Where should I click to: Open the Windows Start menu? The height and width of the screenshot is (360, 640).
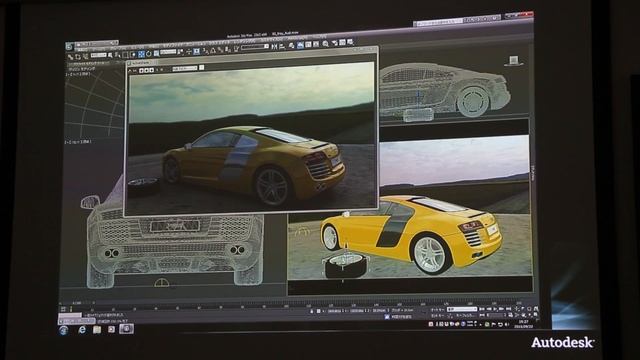[x=64, y=330]
